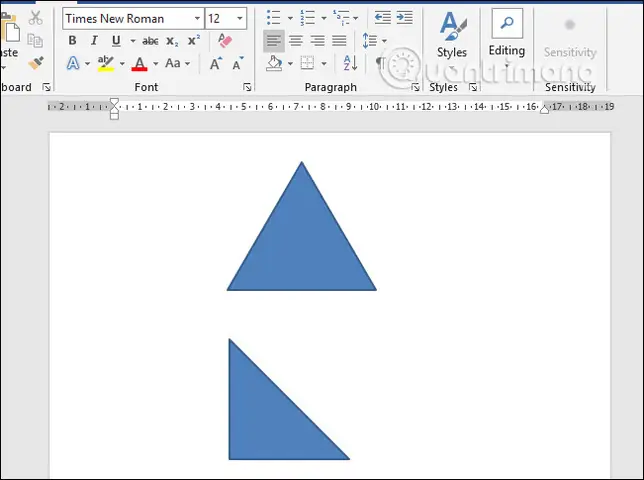This screenshot has width=644, height=480.
Task: Toggle Bold formatting
Action: pyautogui.click(x=72, y=40)
